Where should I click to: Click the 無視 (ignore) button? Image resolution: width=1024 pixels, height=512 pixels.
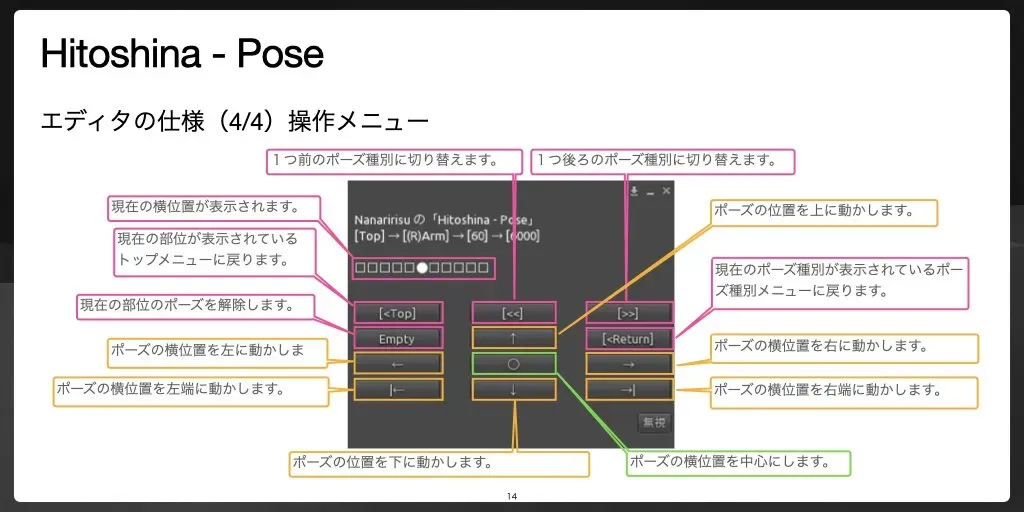(654, 423)
